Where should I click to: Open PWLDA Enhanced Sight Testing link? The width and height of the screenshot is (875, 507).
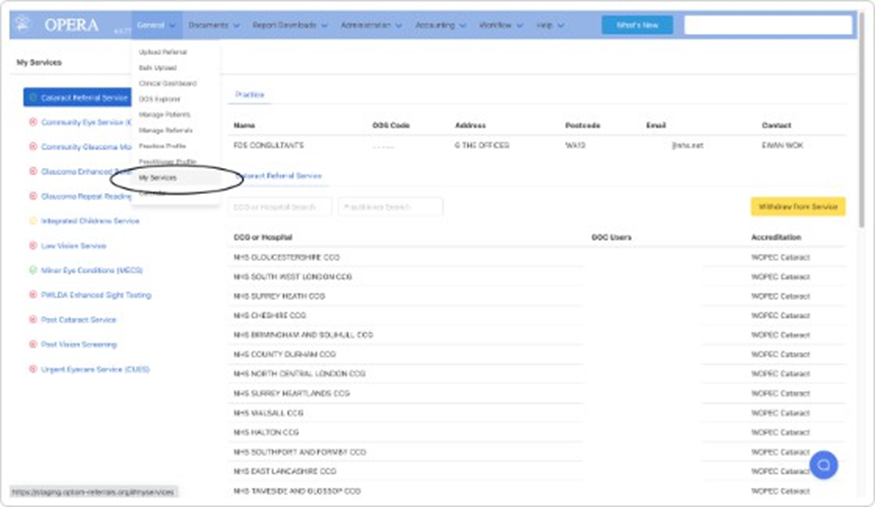[x=96, y=294]
